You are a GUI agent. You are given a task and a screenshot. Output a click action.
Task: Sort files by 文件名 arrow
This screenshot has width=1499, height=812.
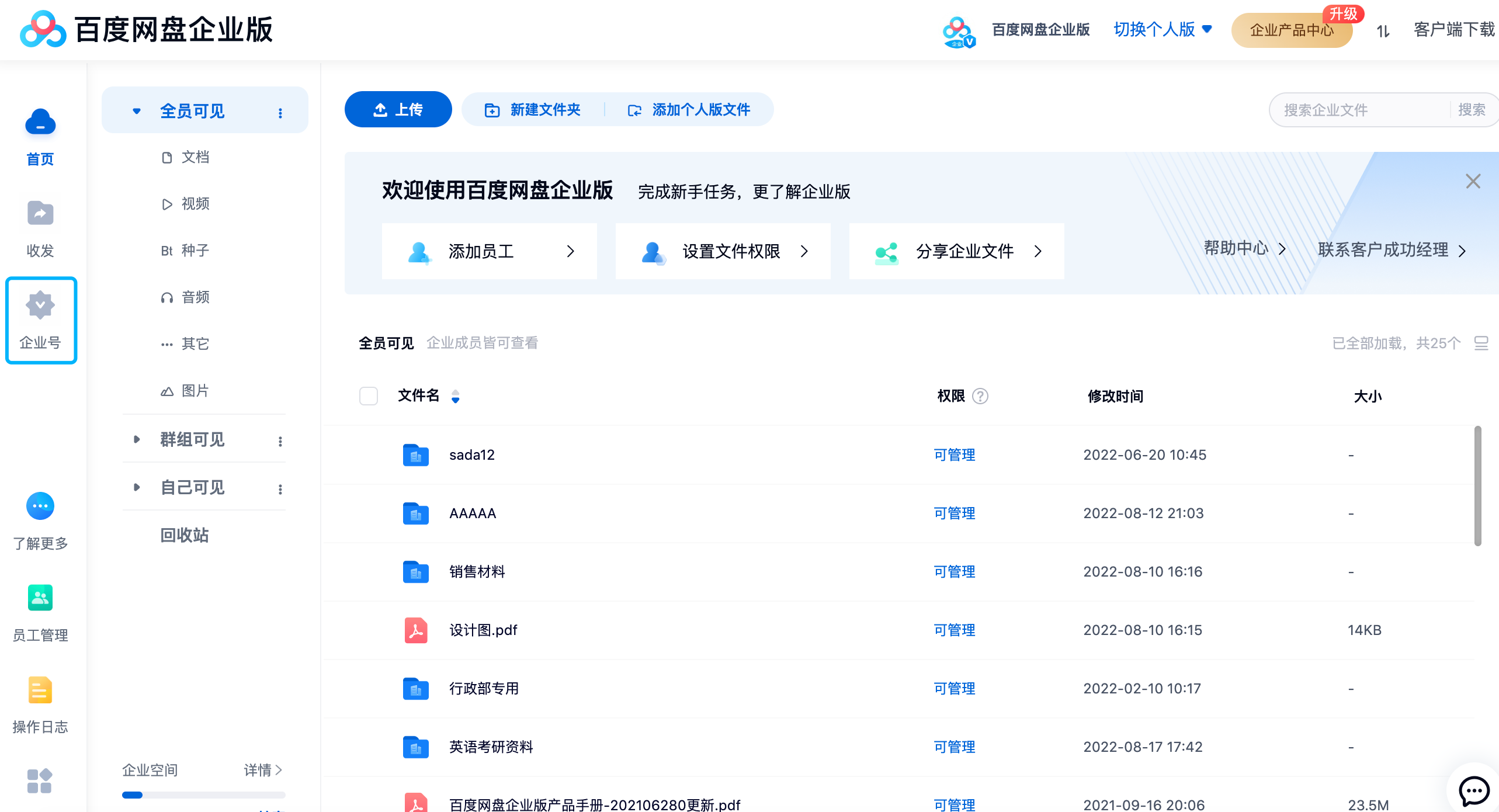(x=455, y=396)
